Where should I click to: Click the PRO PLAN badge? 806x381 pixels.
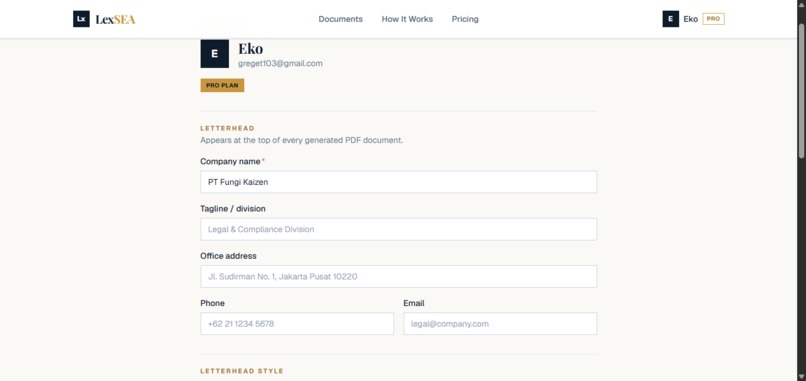click(x=222, y=85)
